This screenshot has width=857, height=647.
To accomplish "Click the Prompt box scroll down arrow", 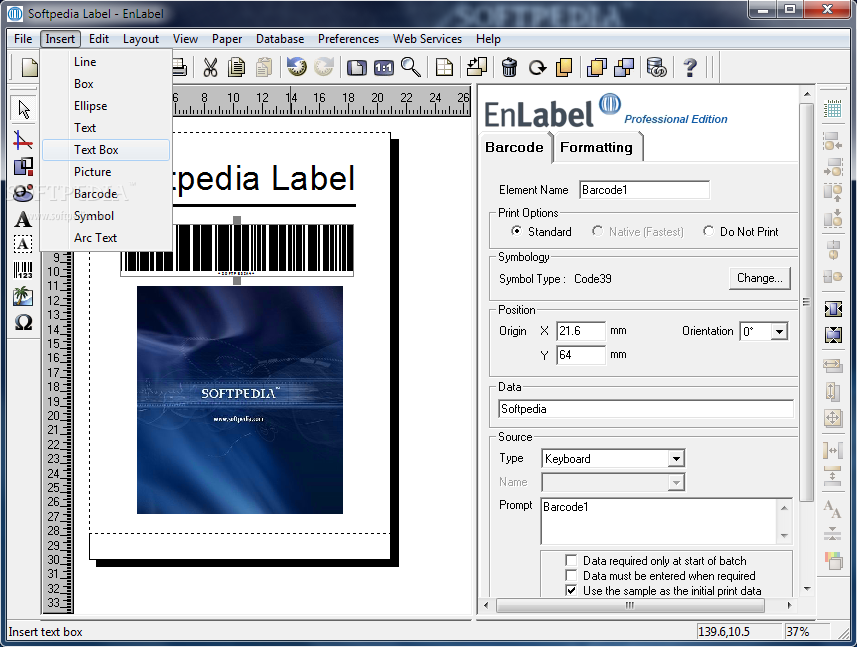I will tap(784, 536).
